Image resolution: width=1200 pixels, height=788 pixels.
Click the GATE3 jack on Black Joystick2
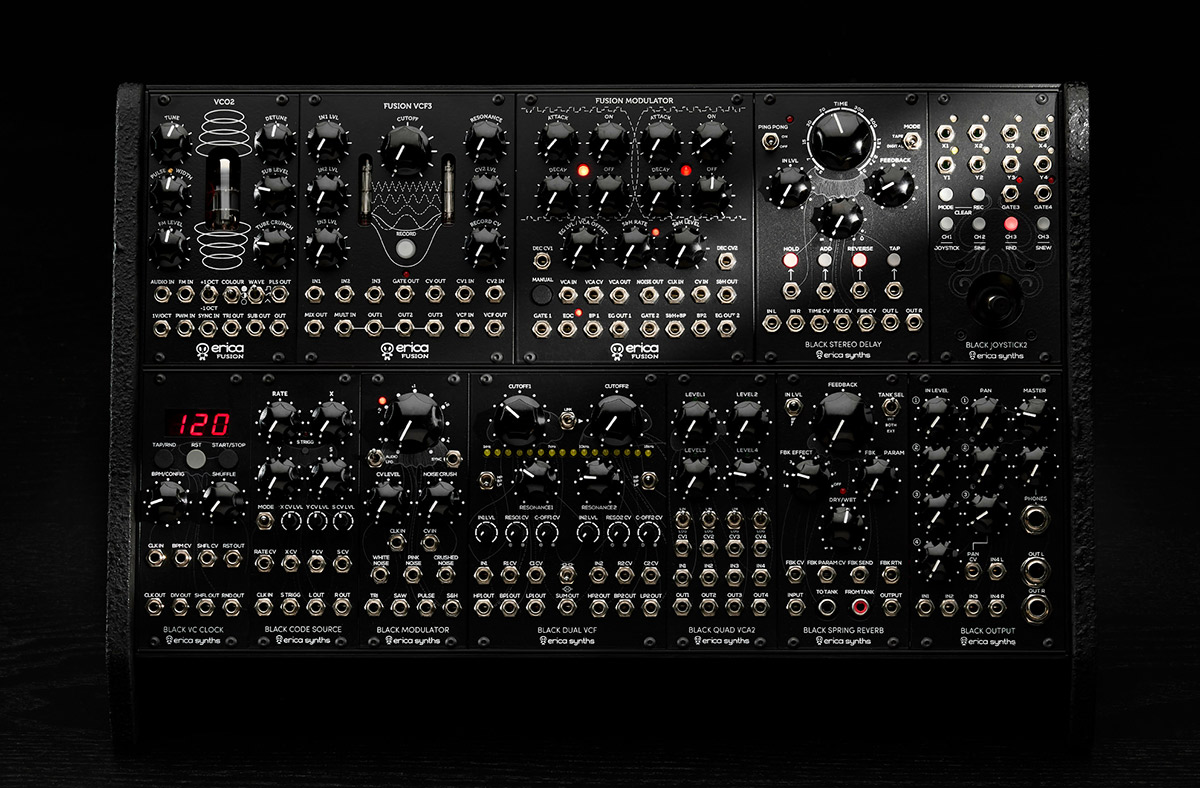(x=1011, y=193)
